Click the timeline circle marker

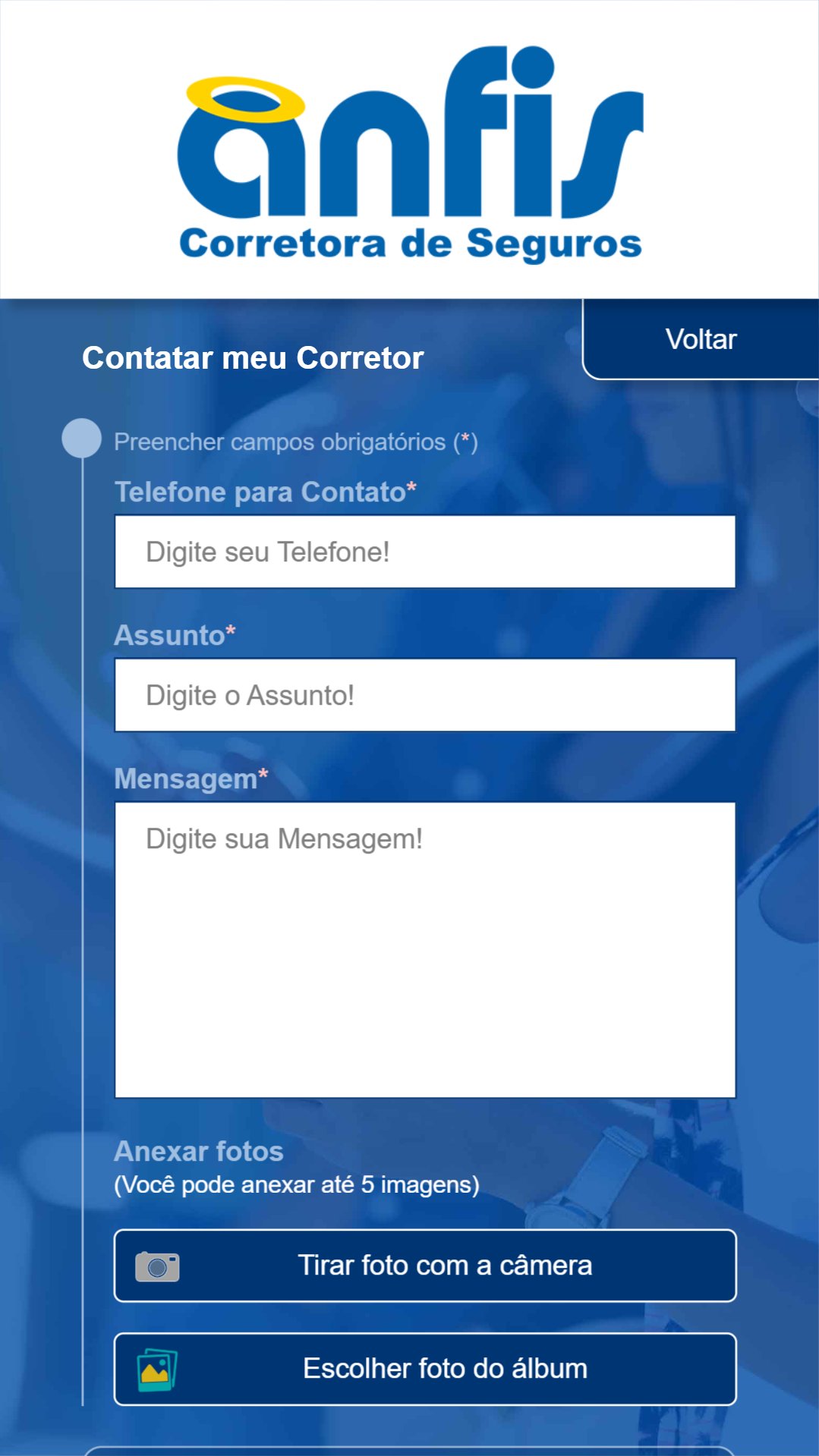click(x=81, y=439)
